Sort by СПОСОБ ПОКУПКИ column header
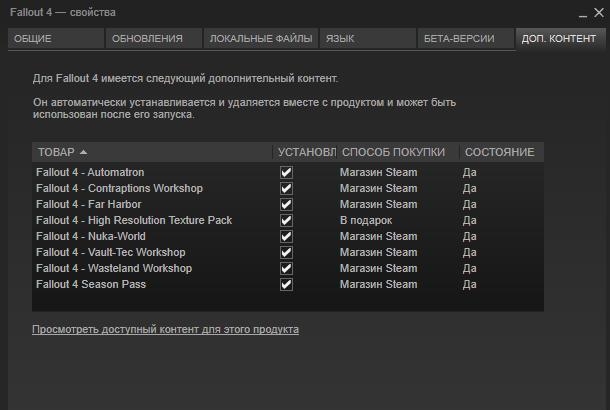Screen dimensions: 610x410 point(398,152)
